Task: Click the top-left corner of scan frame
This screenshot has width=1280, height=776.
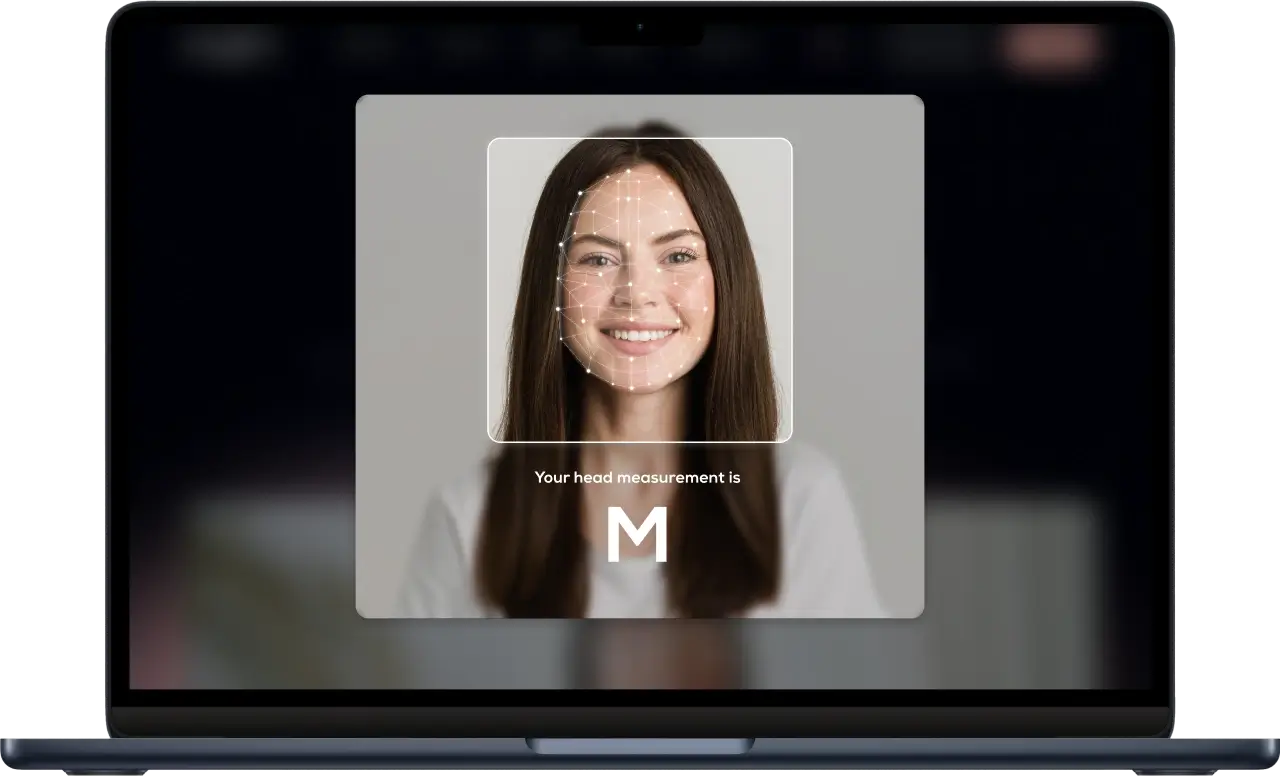Action: pos(490,140)
